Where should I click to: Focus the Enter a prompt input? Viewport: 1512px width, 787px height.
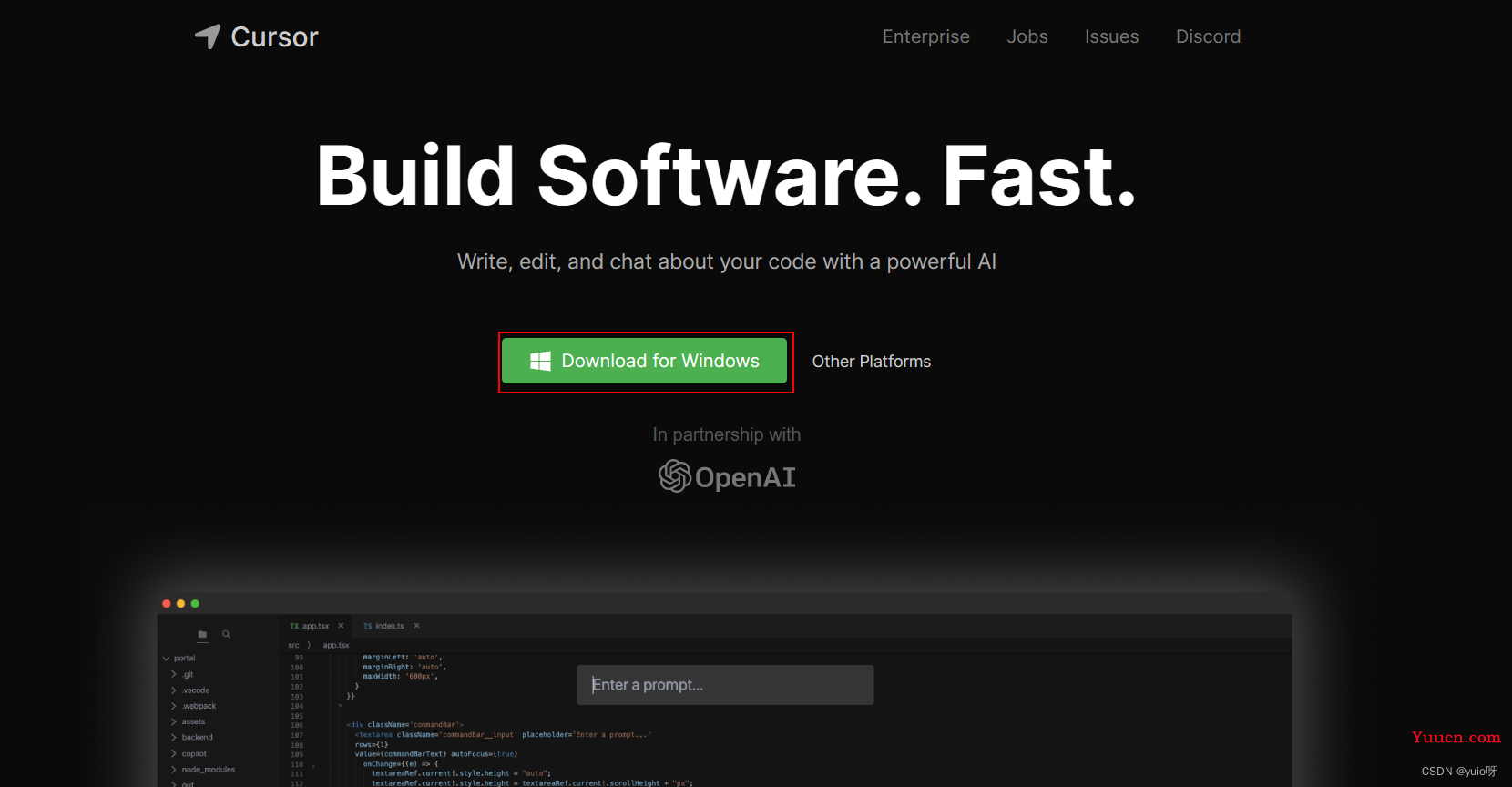725,685
